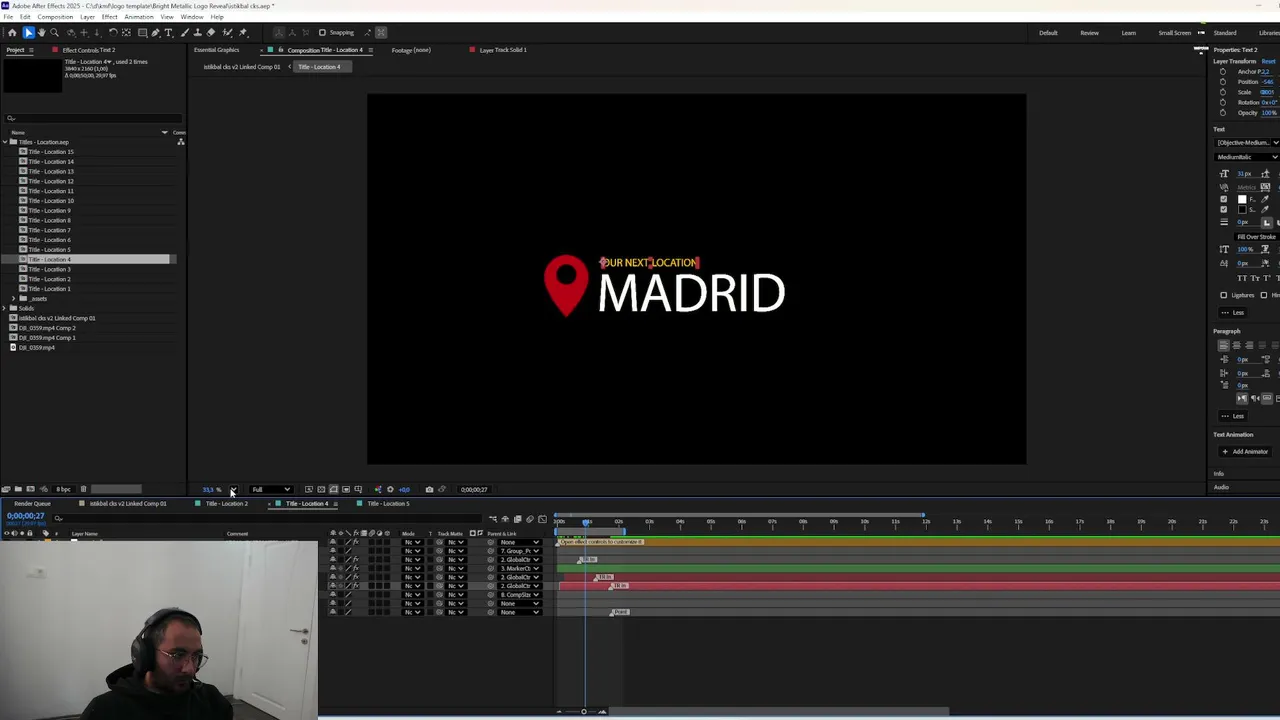Select the Puppet Pin tool

(243, 33)
